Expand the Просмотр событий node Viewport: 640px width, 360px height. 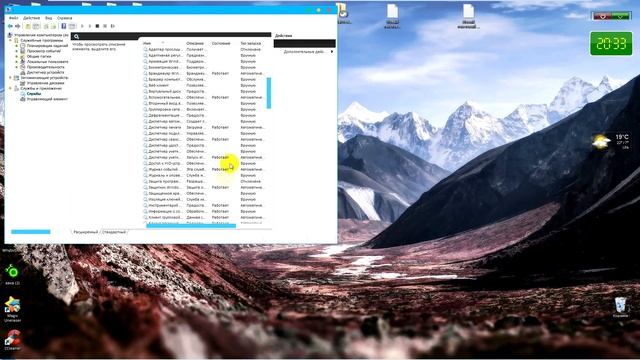(x=17, y=51)
